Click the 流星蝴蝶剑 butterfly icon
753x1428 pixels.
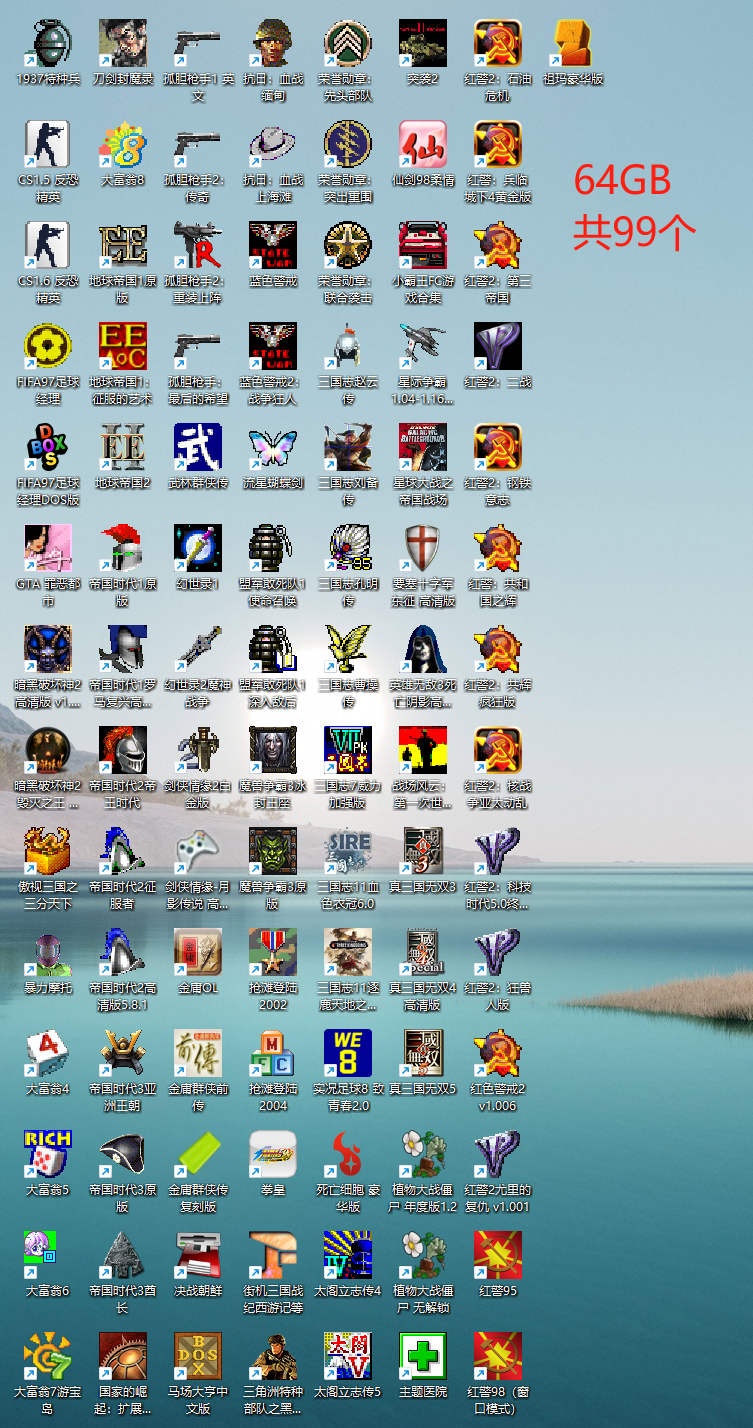tap(273, 448)
